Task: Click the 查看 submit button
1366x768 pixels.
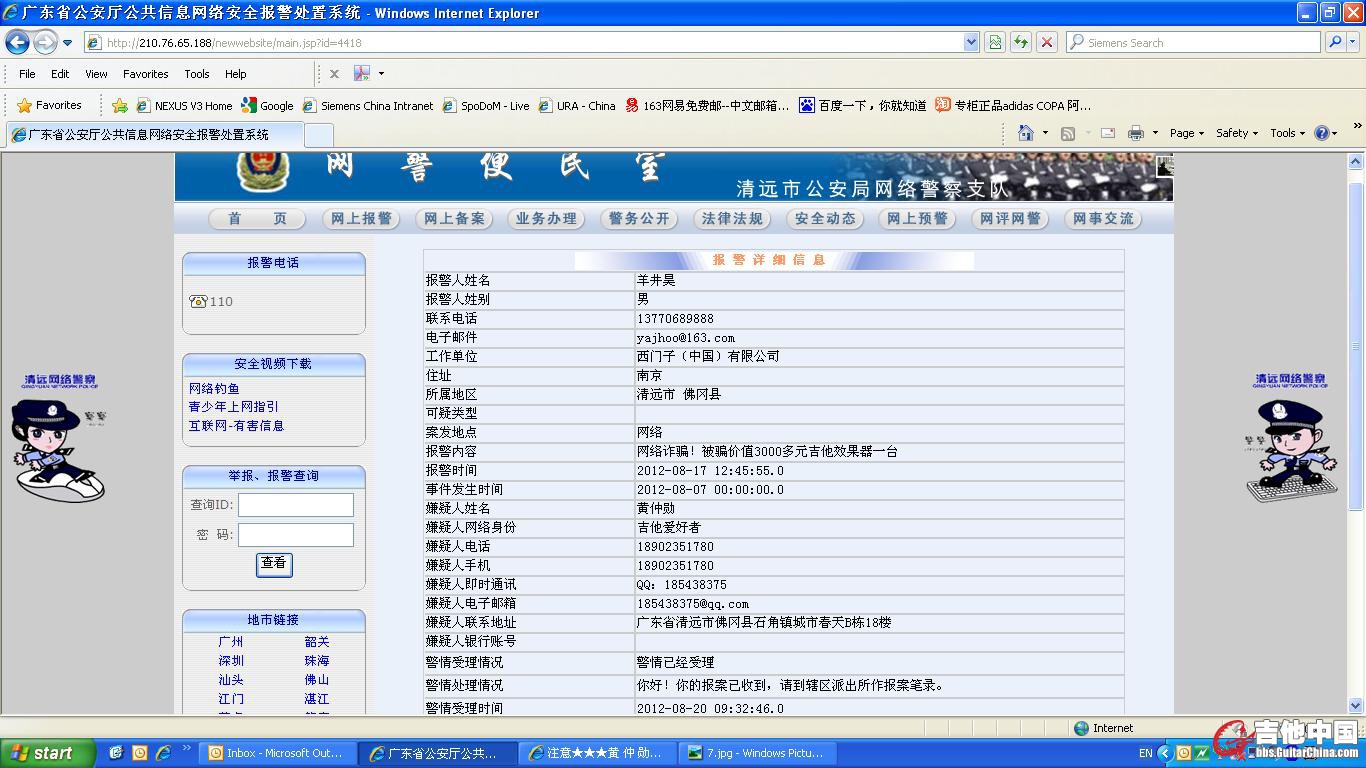Action: 274,564
